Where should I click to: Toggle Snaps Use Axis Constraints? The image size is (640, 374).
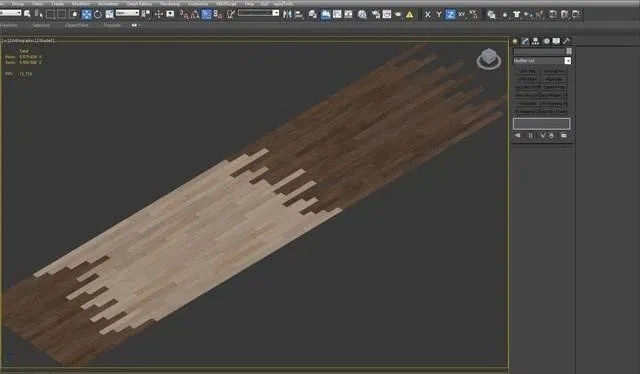473,15
